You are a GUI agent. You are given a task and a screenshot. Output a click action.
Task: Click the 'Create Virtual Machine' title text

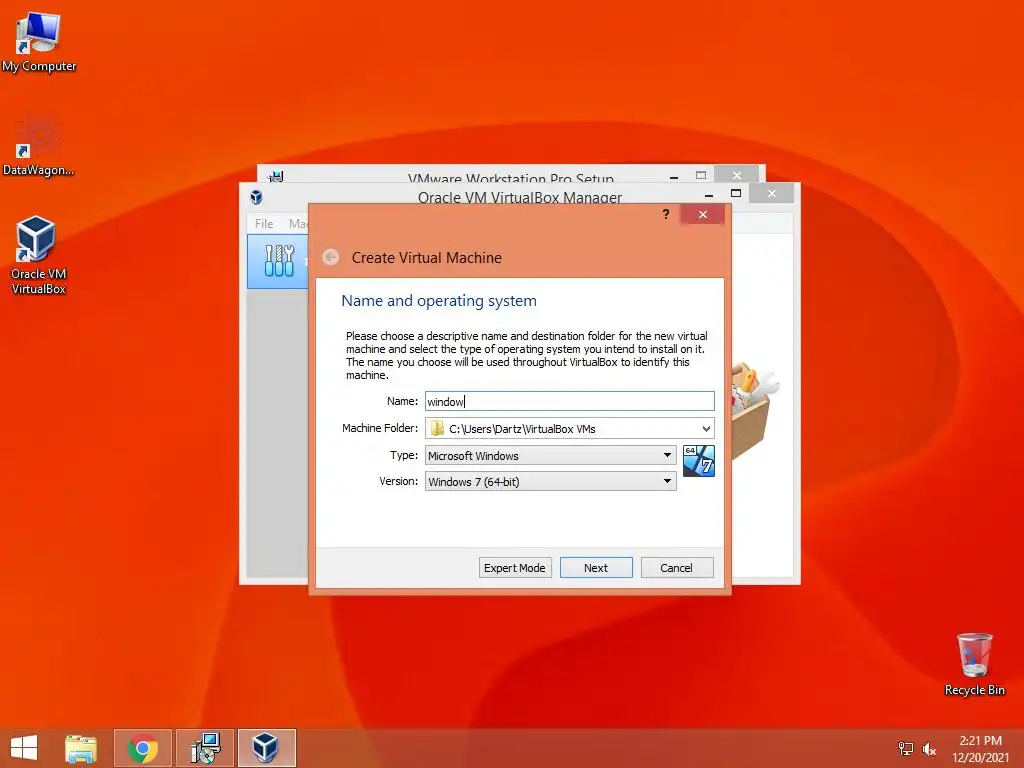[x=426, y=258]
